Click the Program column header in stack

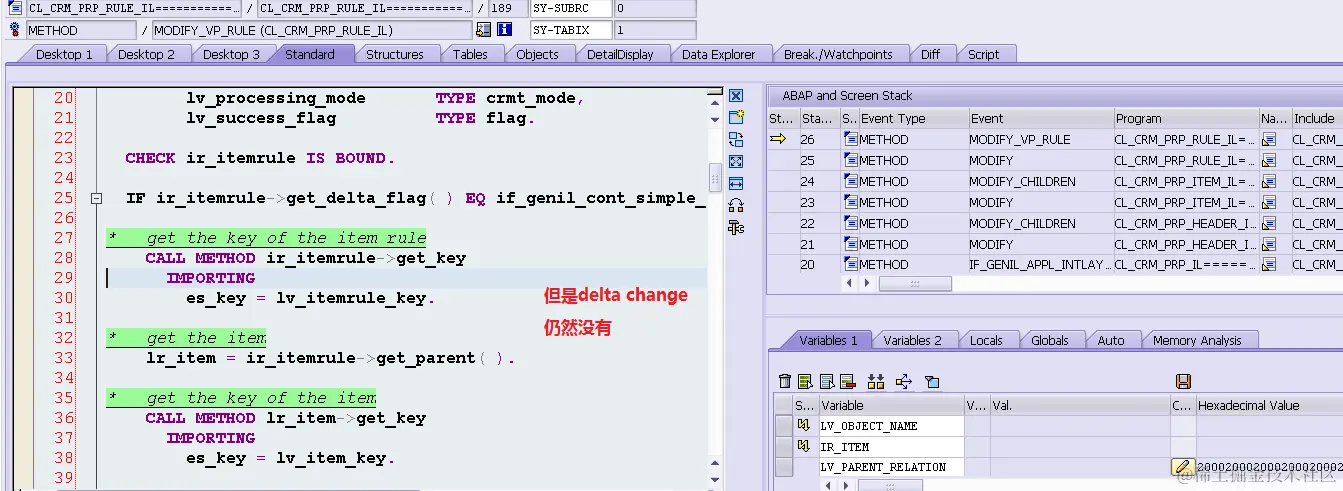(x=1184, y=118)
